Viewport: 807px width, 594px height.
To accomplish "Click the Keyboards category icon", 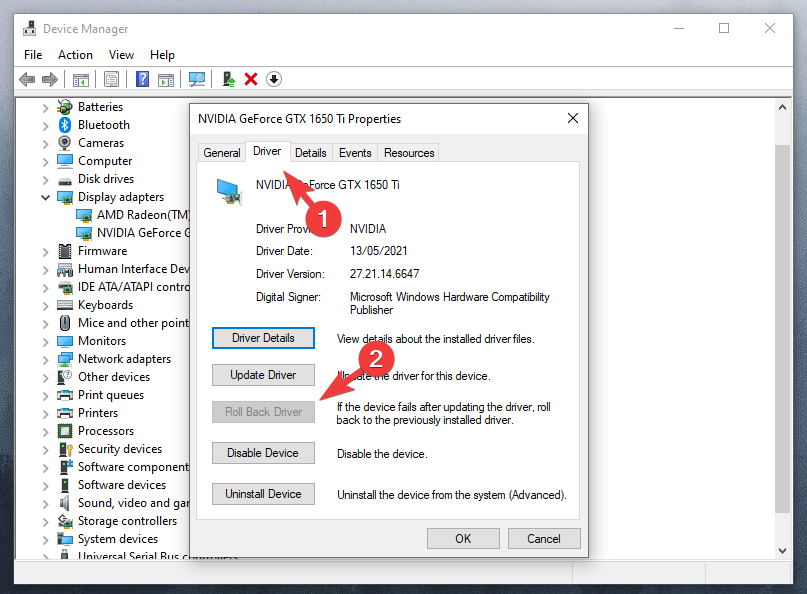I will [x=65, y=305].
